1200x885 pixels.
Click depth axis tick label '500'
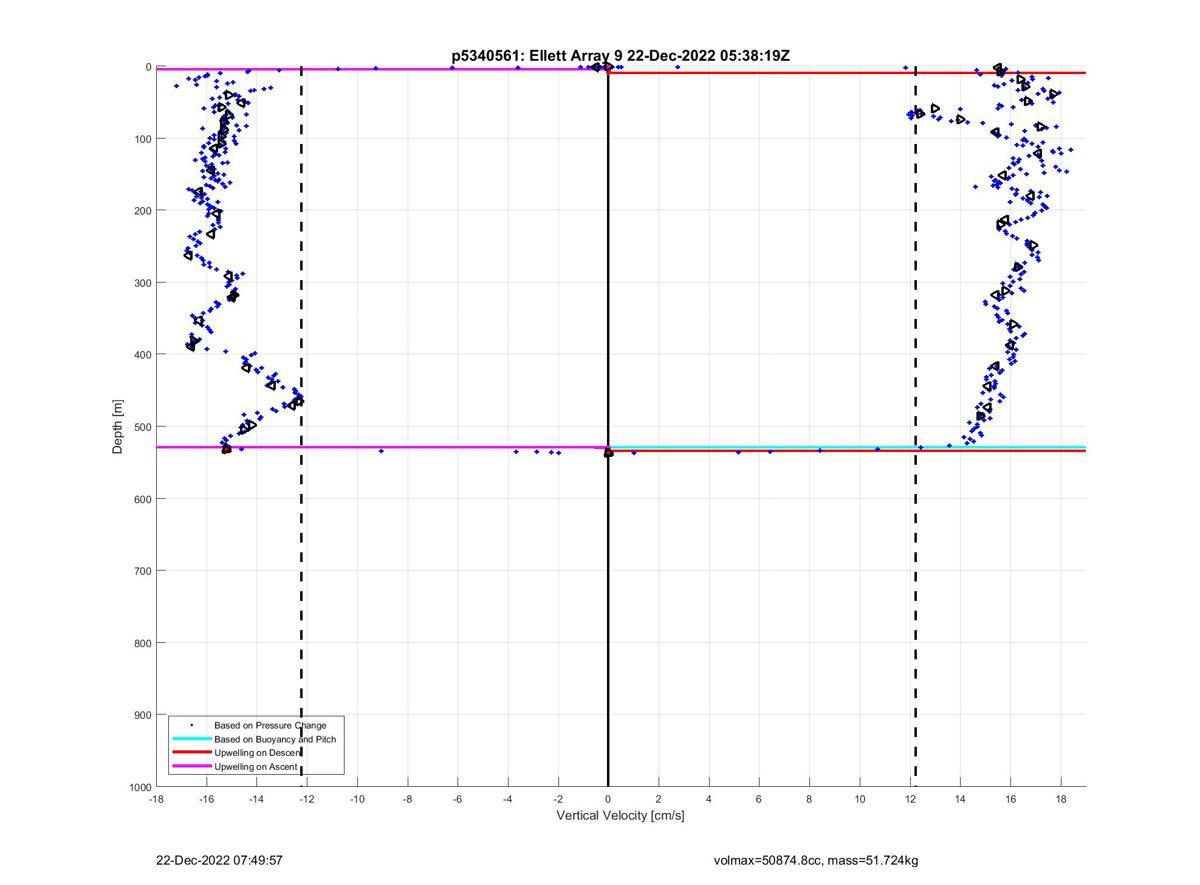(142, 427)
